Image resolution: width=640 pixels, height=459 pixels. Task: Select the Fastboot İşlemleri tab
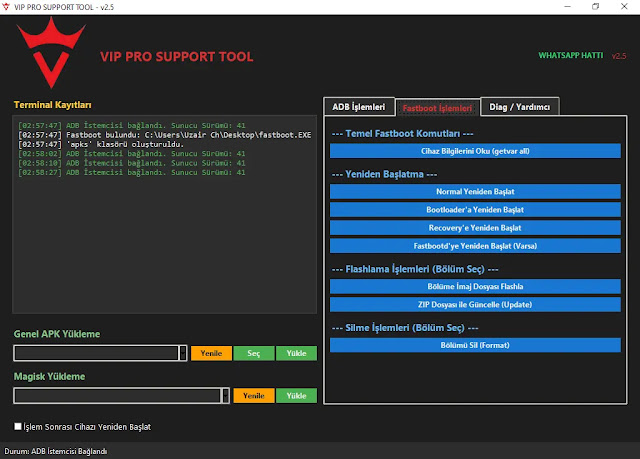437,108
